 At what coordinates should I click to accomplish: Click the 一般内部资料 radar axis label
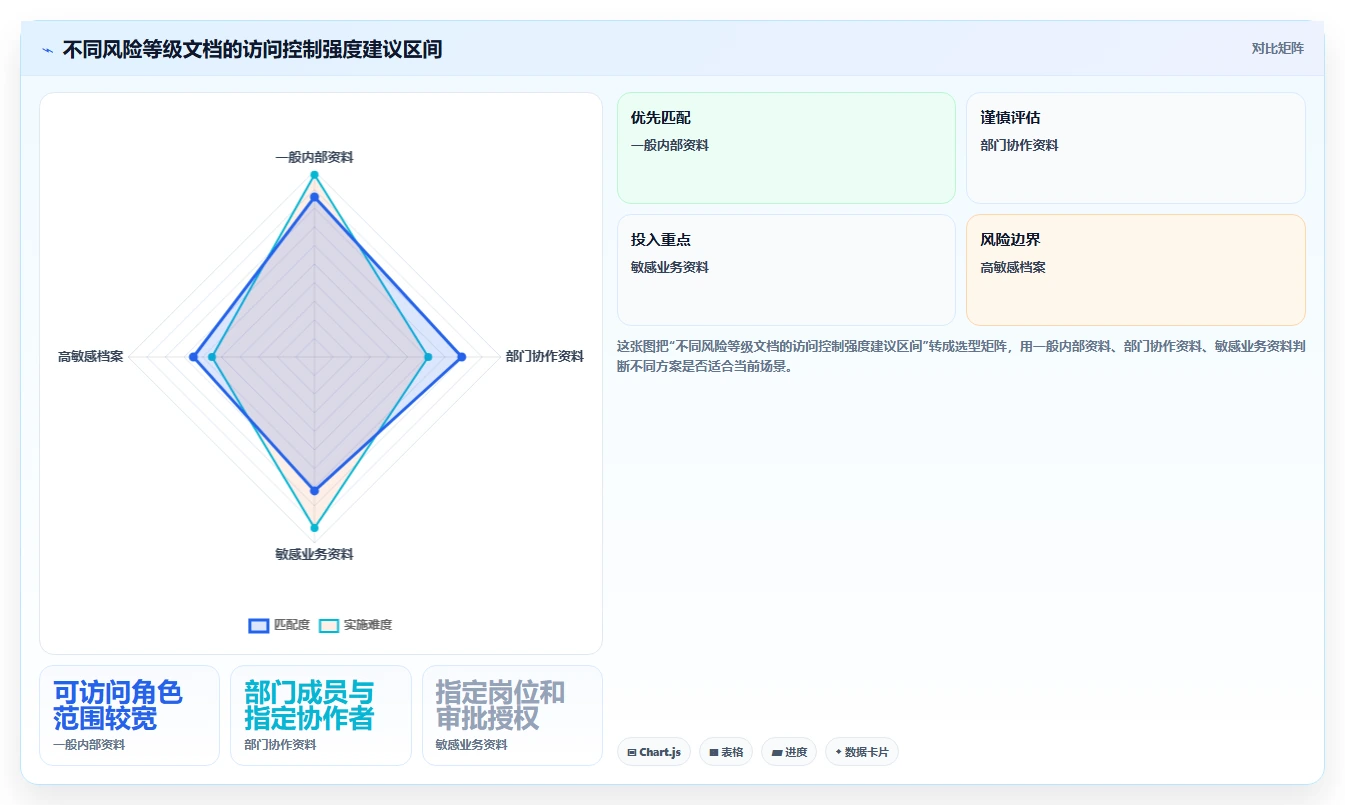pyautogui.click(x=314, y=157)
